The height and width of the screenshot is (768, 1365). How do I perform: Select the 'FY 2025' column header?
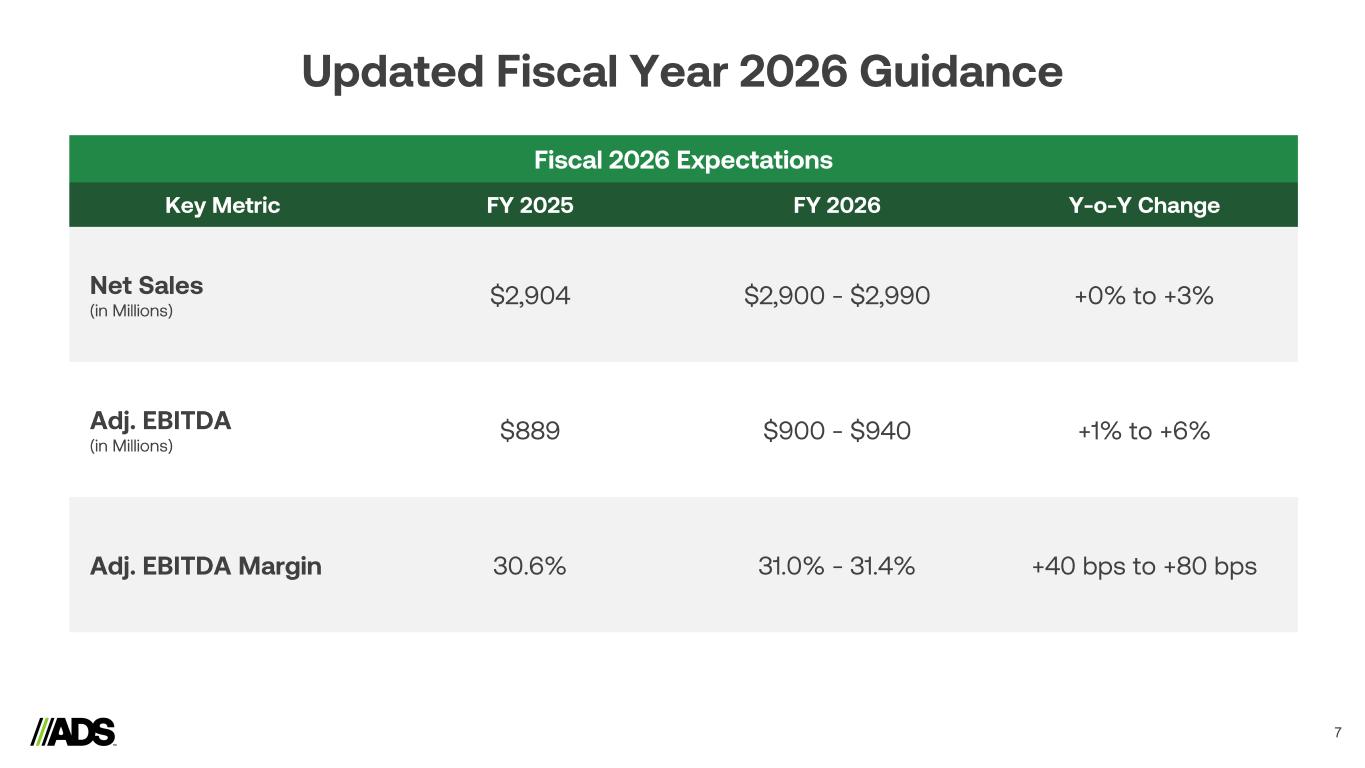click(x=530, y=206)
